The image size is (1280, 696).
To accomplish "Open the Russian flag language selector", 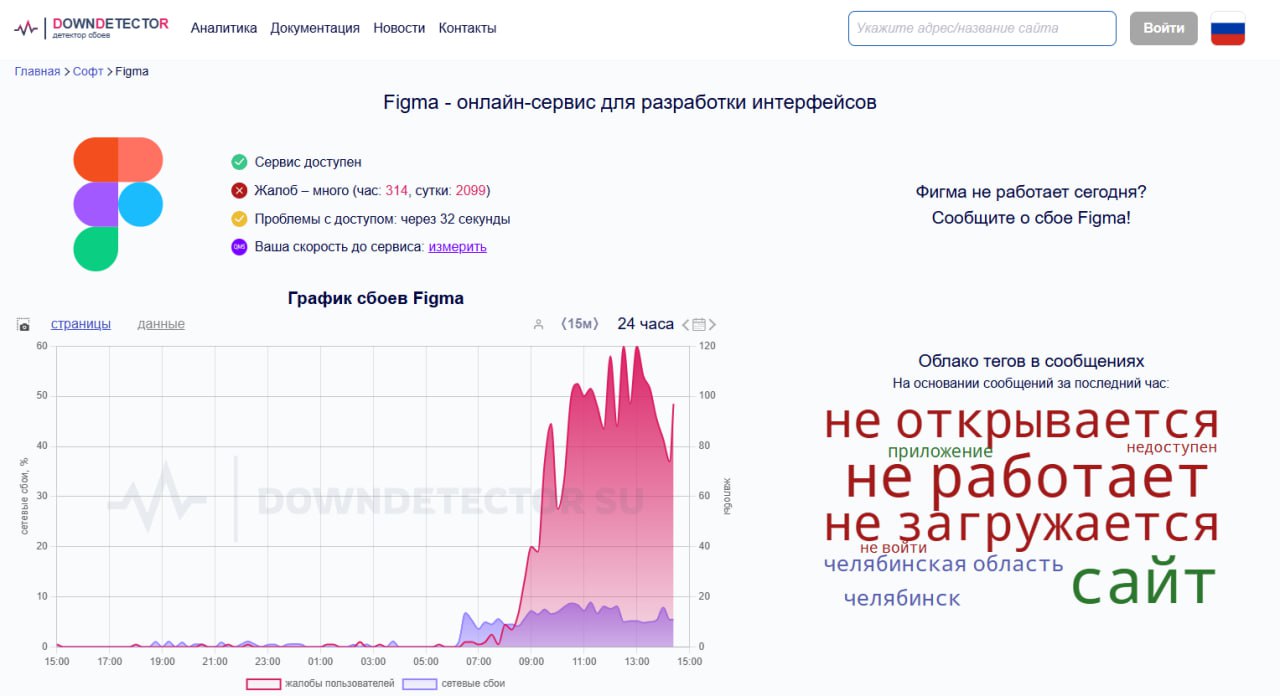I will (1228, 28).
